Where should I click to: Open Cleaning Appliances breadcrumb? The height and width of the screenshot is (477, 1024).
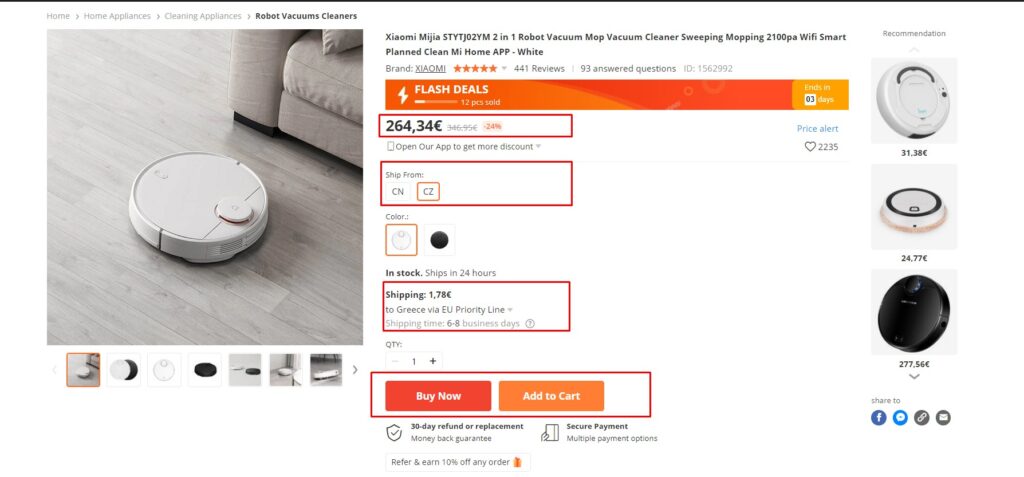202,16
